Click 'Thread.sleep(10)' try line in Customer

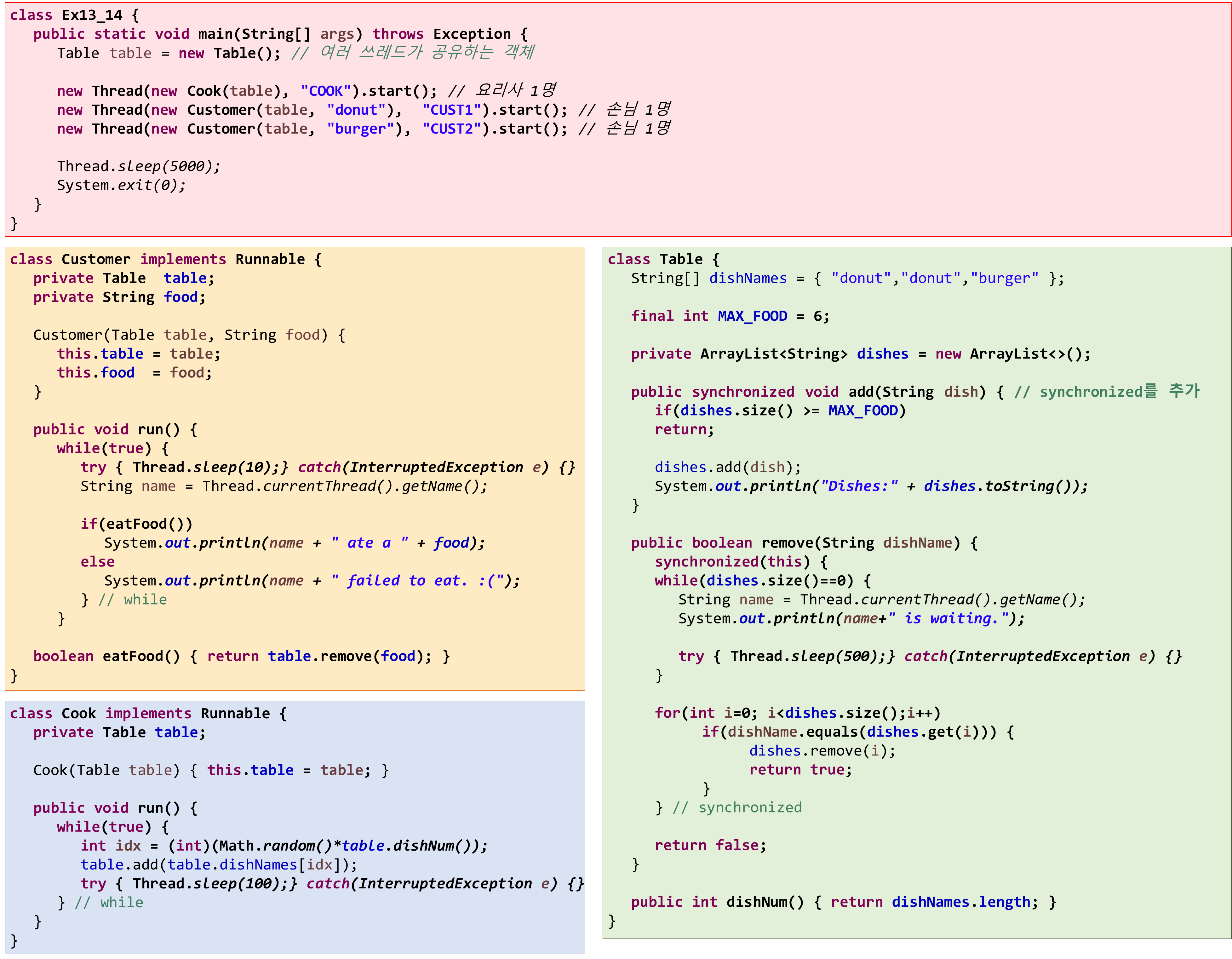(x=328, y=468)
